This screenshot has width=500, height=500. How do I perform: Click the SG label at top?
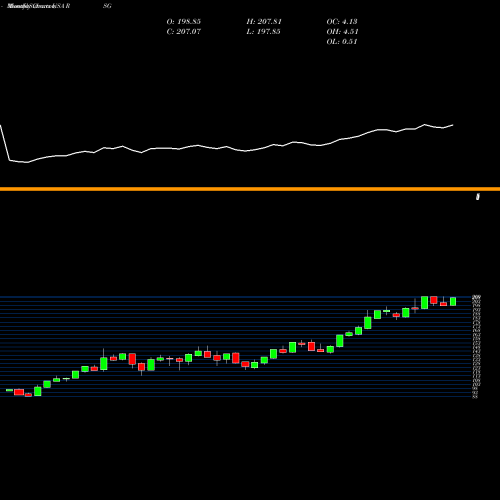107,6
